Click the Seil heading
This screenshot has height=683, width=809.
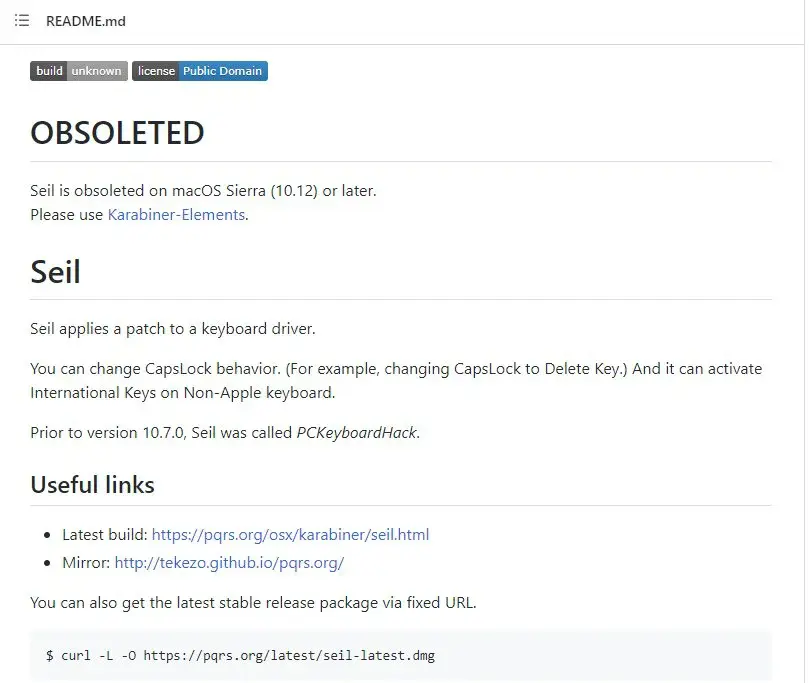click(56, 272)
